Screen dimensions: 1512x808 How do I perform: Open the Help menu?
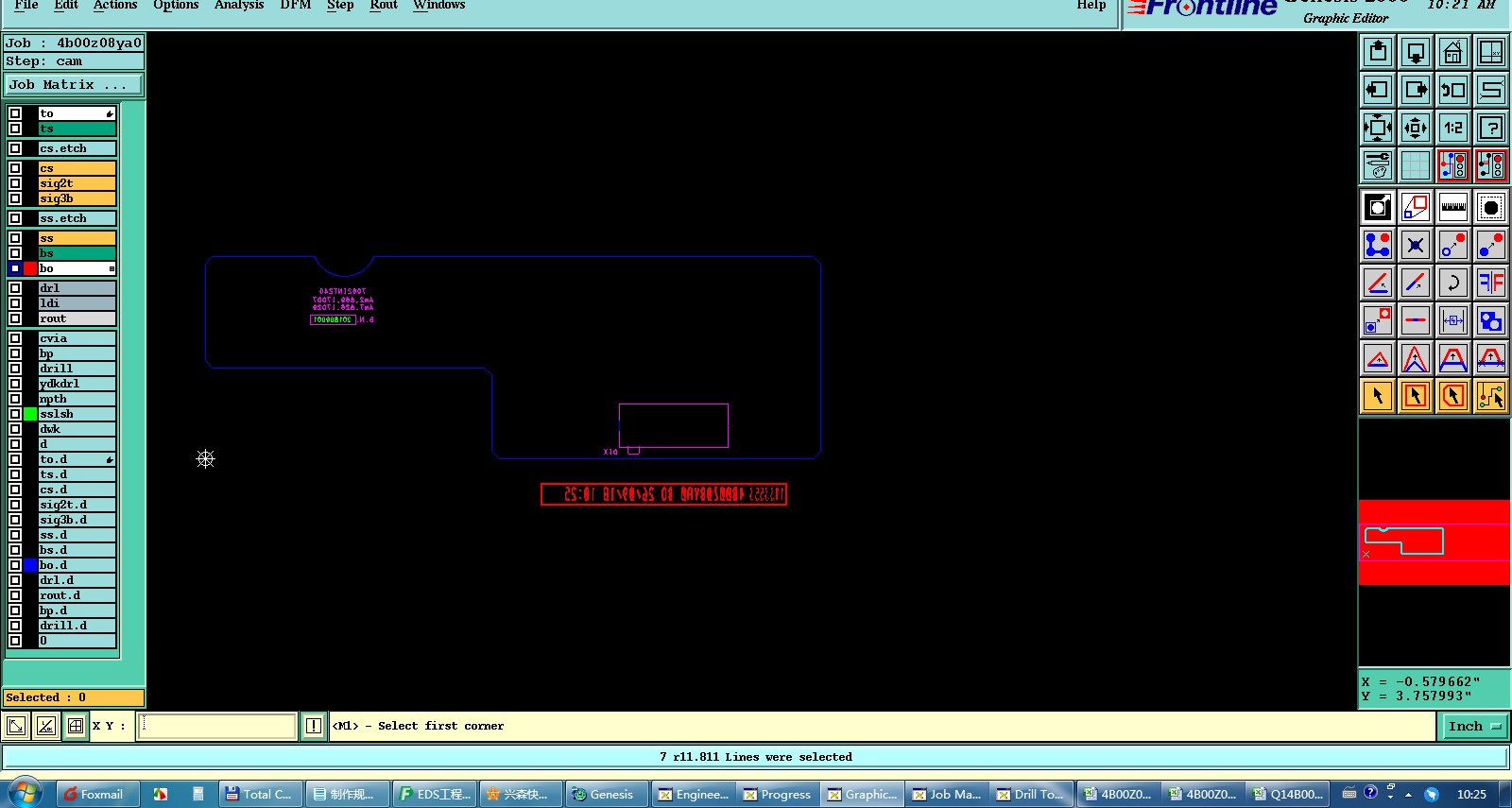click(x=1091, y=6)
